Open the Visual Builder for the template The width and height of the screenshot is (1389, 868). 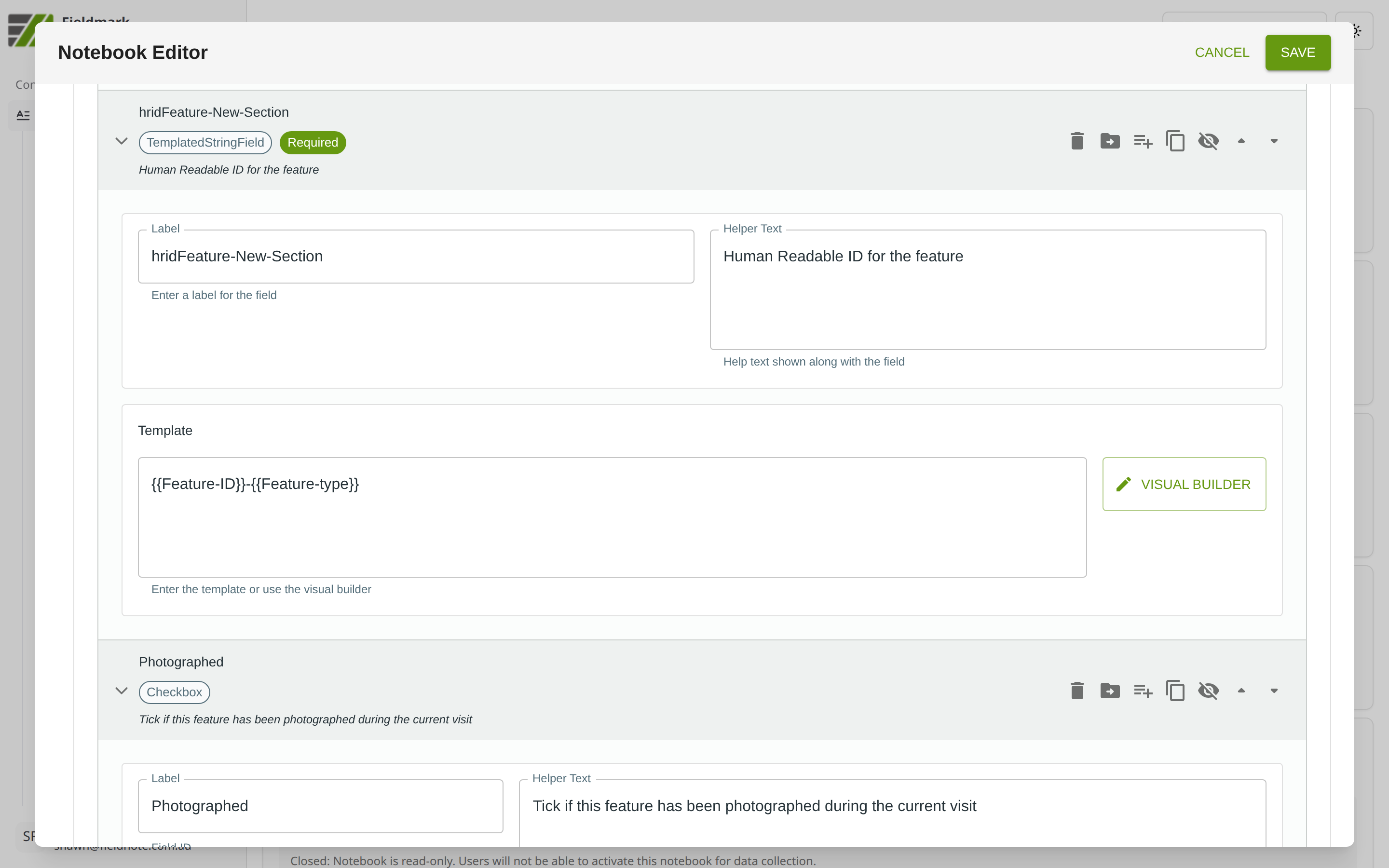pyautogui.click(x=1184, y=484)
